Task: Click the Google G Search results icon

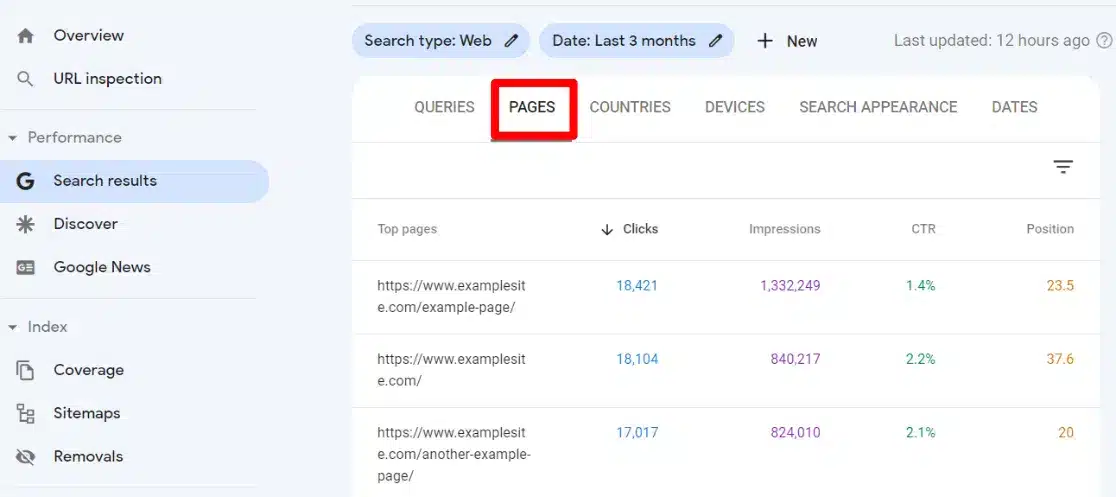Action: (26, 182)
